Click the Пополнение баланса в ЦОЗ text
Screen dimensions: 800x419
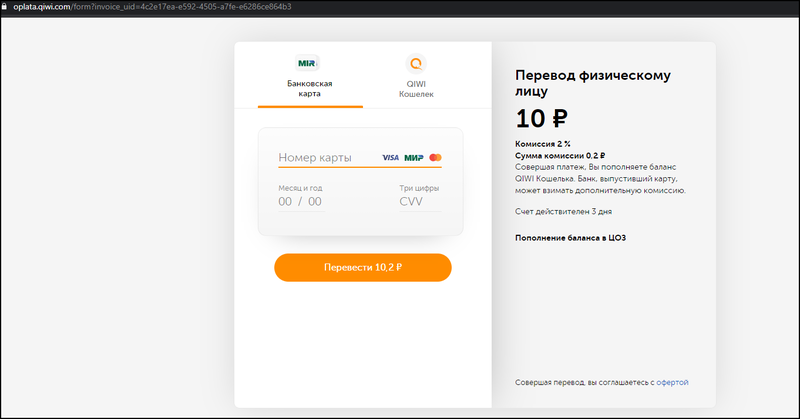pyautogui.click(x=570, y=238)
